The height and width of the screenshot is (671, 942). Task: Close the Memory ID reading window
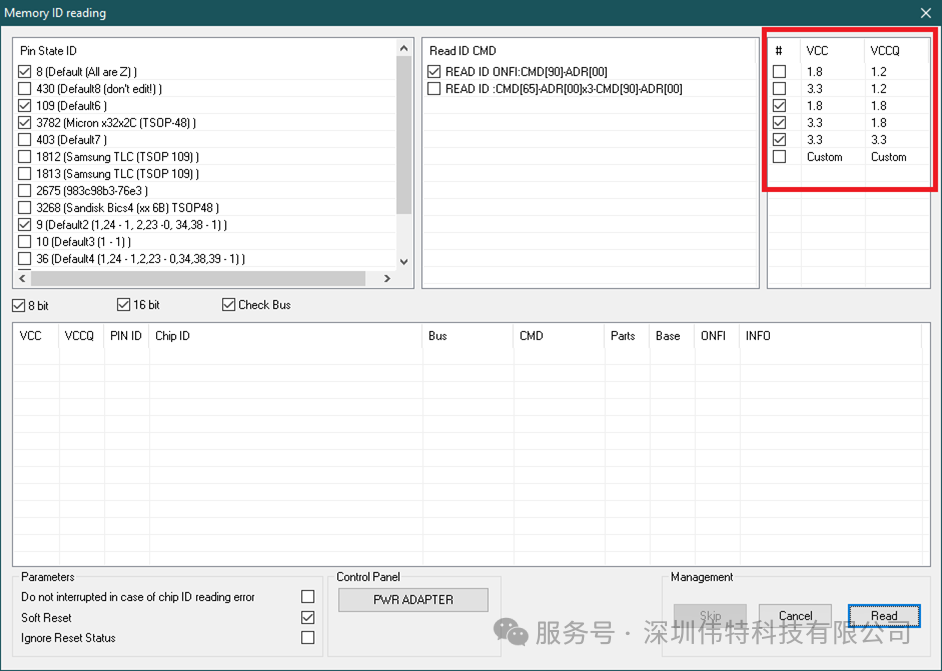pos(925,13)
